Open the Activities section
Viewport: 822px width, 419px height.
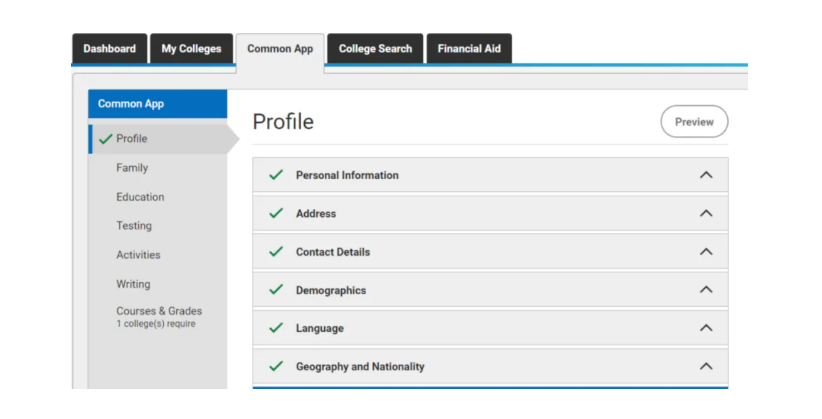(138, 255)
